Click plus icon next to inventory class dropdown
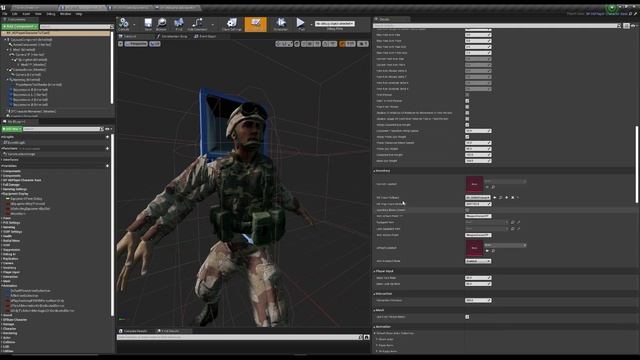This screenshot has width=640, height=360. pyautogui.click(x=507, y=198)
